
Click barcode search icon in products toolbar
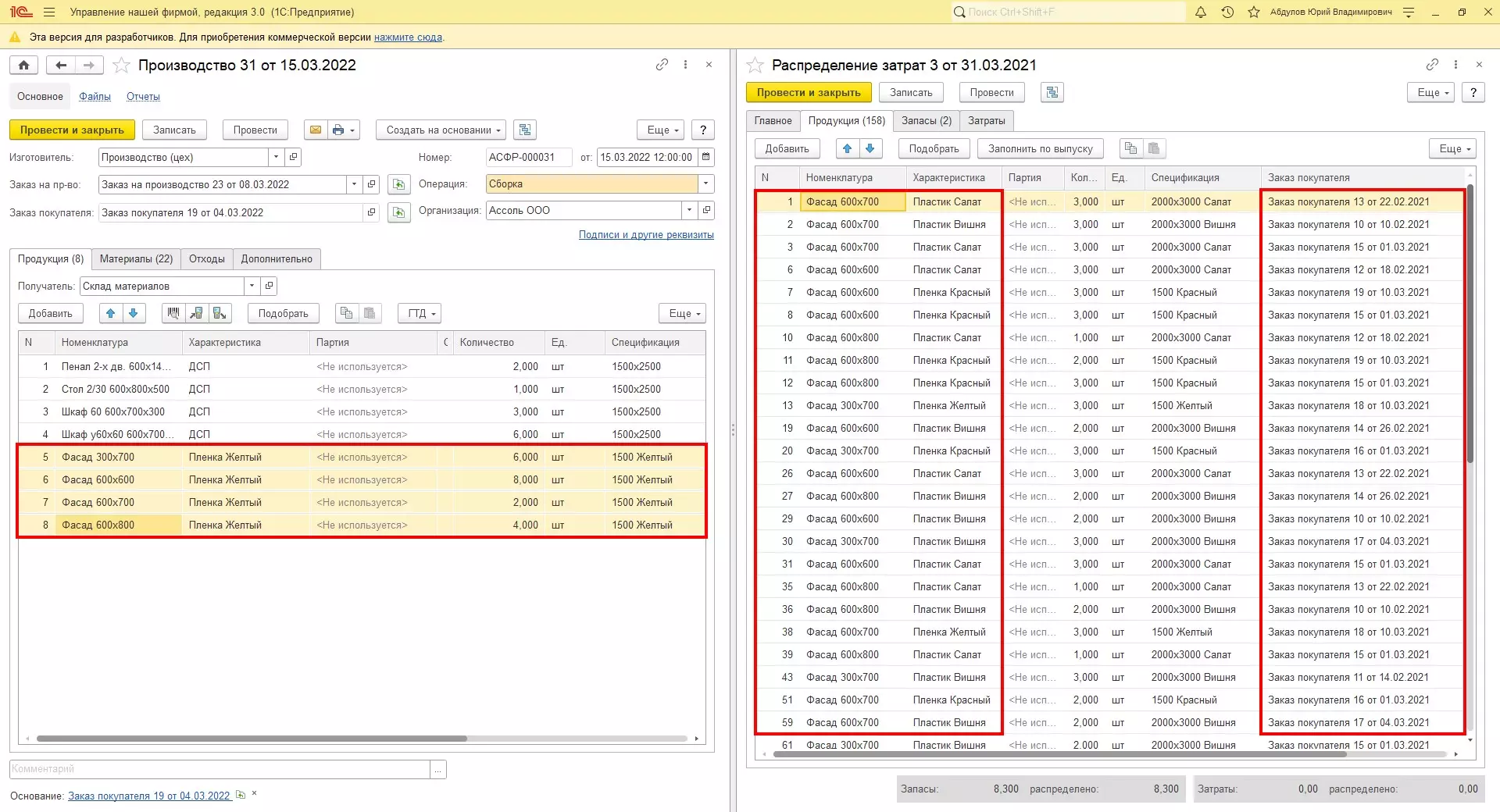click(x=173, y=314)
